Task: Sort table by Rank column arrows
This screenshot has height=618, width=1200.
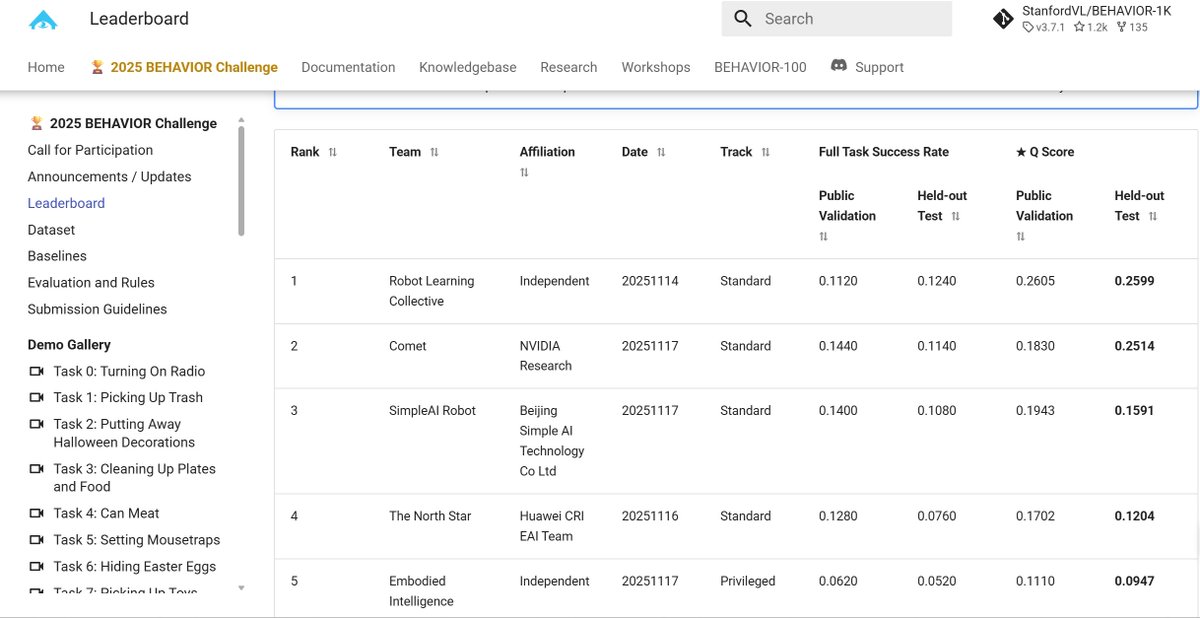Action: tap(333, 152)
